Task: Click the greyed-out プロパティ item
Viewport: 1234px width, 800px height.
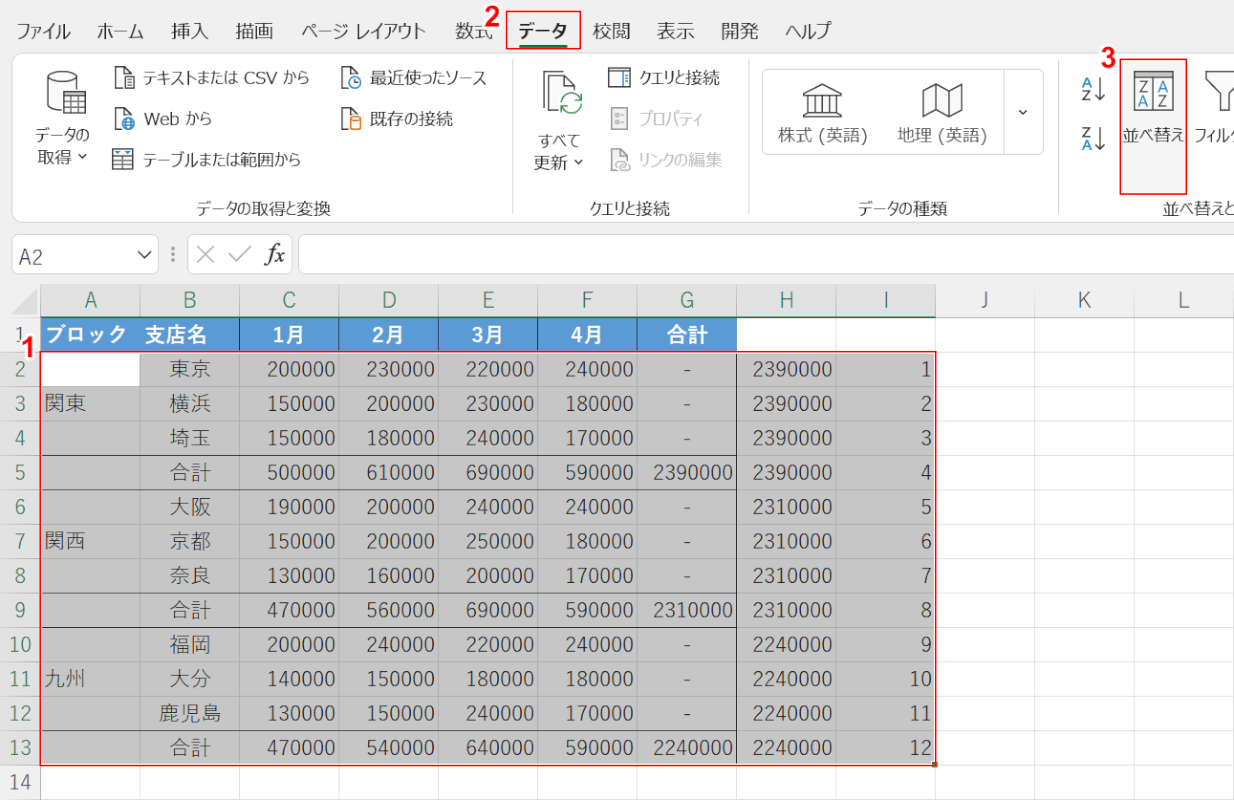Action: point(656,118)
